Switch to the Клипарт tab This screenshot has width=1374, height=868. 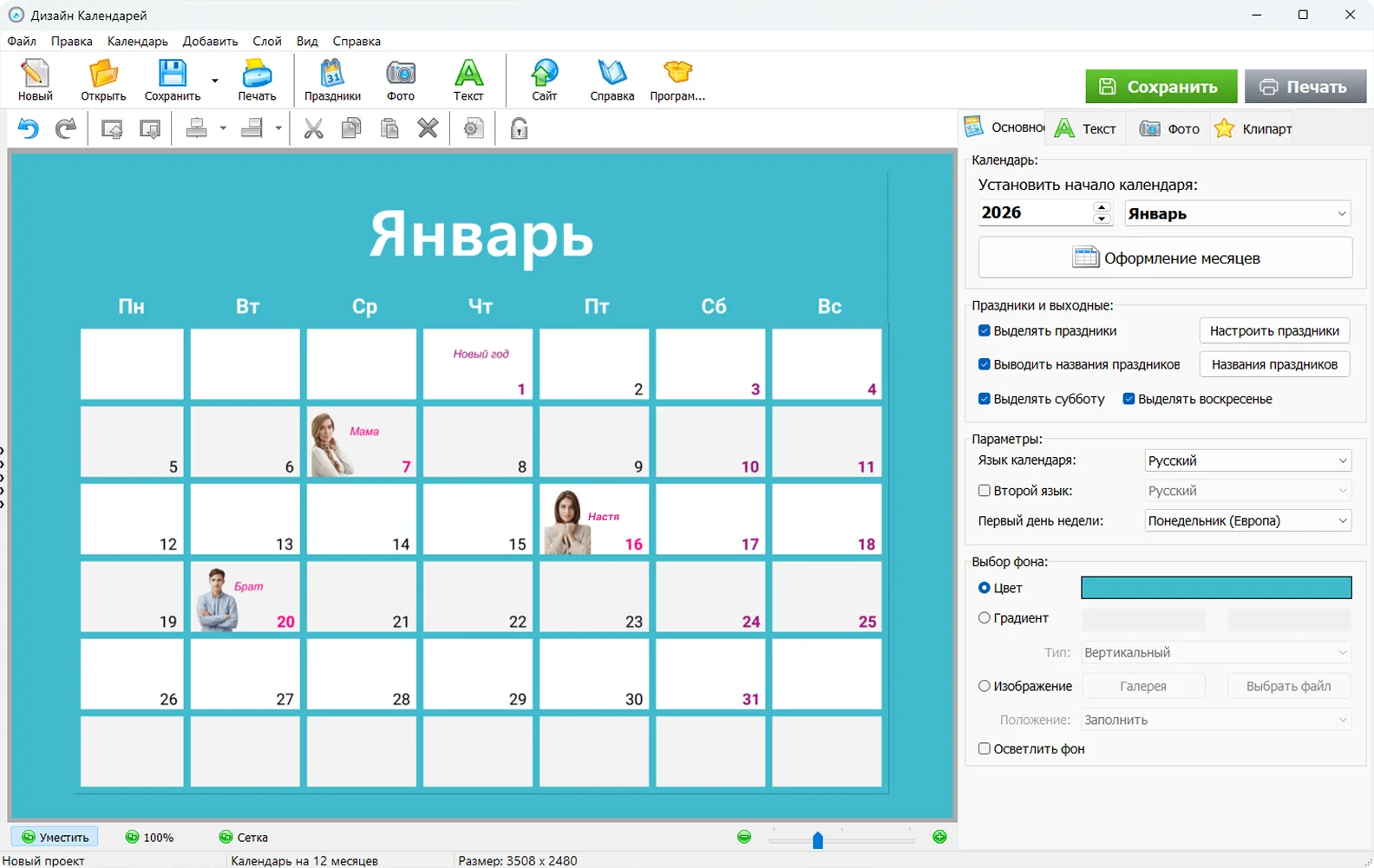[x=1254, y=129]
